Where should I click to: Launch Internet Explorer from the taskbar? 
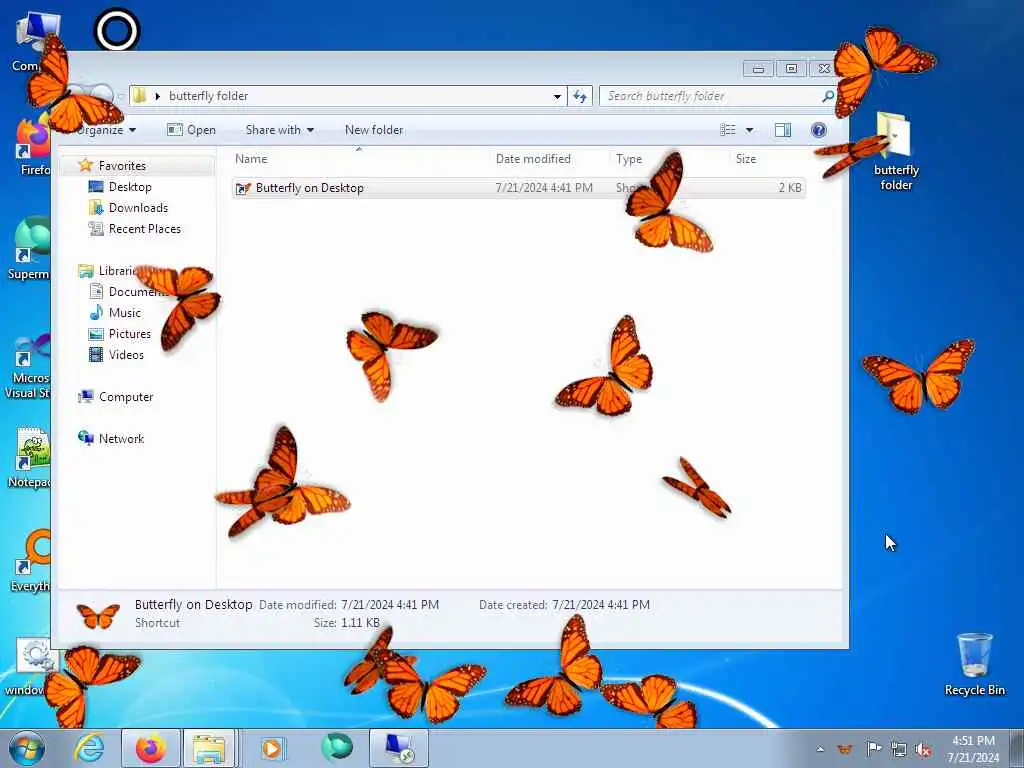pyautogui.click(x=89, y=748)
